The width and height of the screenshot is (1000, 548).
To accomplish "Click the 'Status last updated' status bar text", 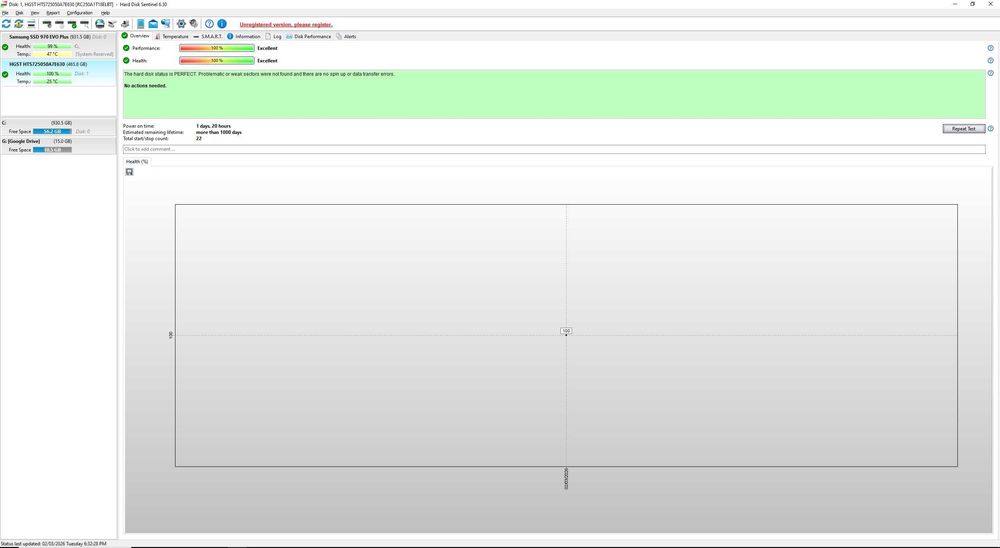I will (54, 544).
